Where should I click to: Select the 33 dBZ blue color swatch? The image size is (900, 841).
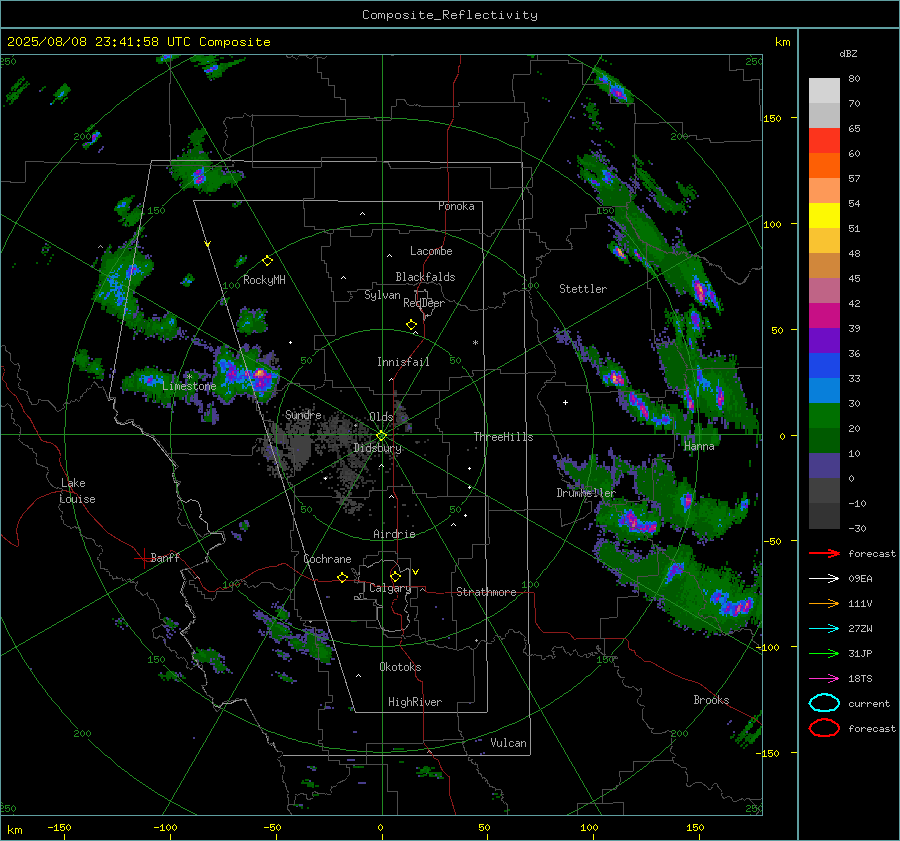[824, 365]
